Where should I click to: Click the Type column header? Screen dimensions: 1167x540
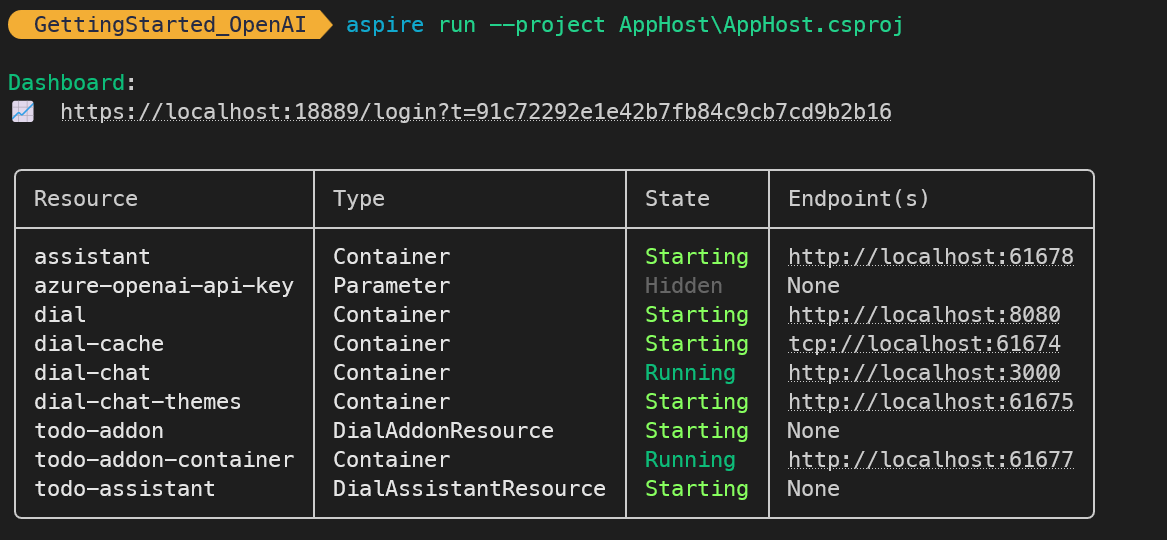[359, 199]
